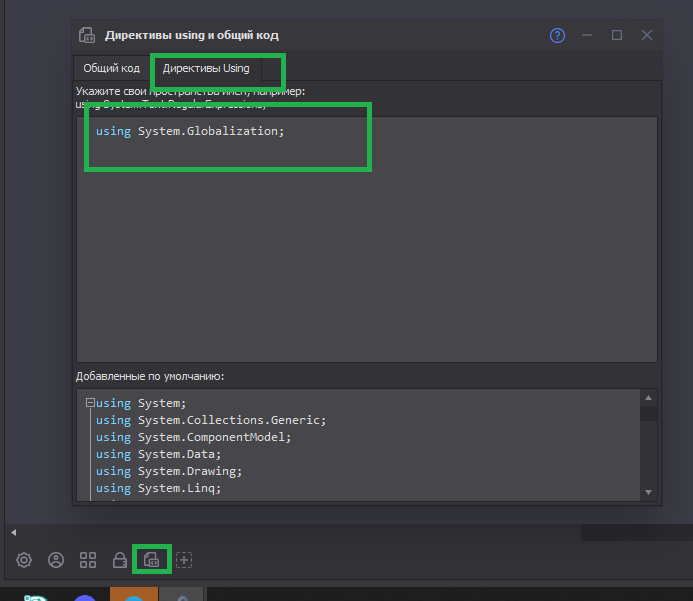This screenshot has height=601, width=693.
Task: Click the scroll left arrow below the dialog
Action: pos(12,532)
